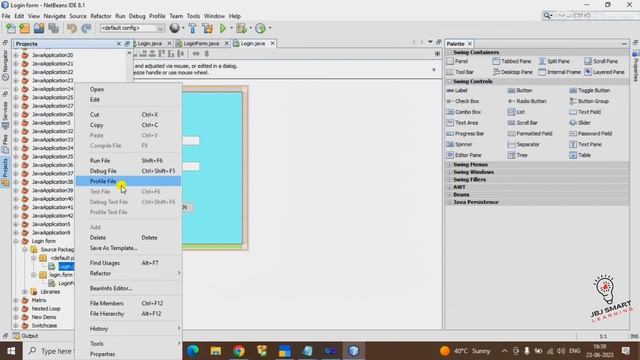640x360 pixels.
Task: Click the Build Project hammer icon
Action: [x=192, y=28]
